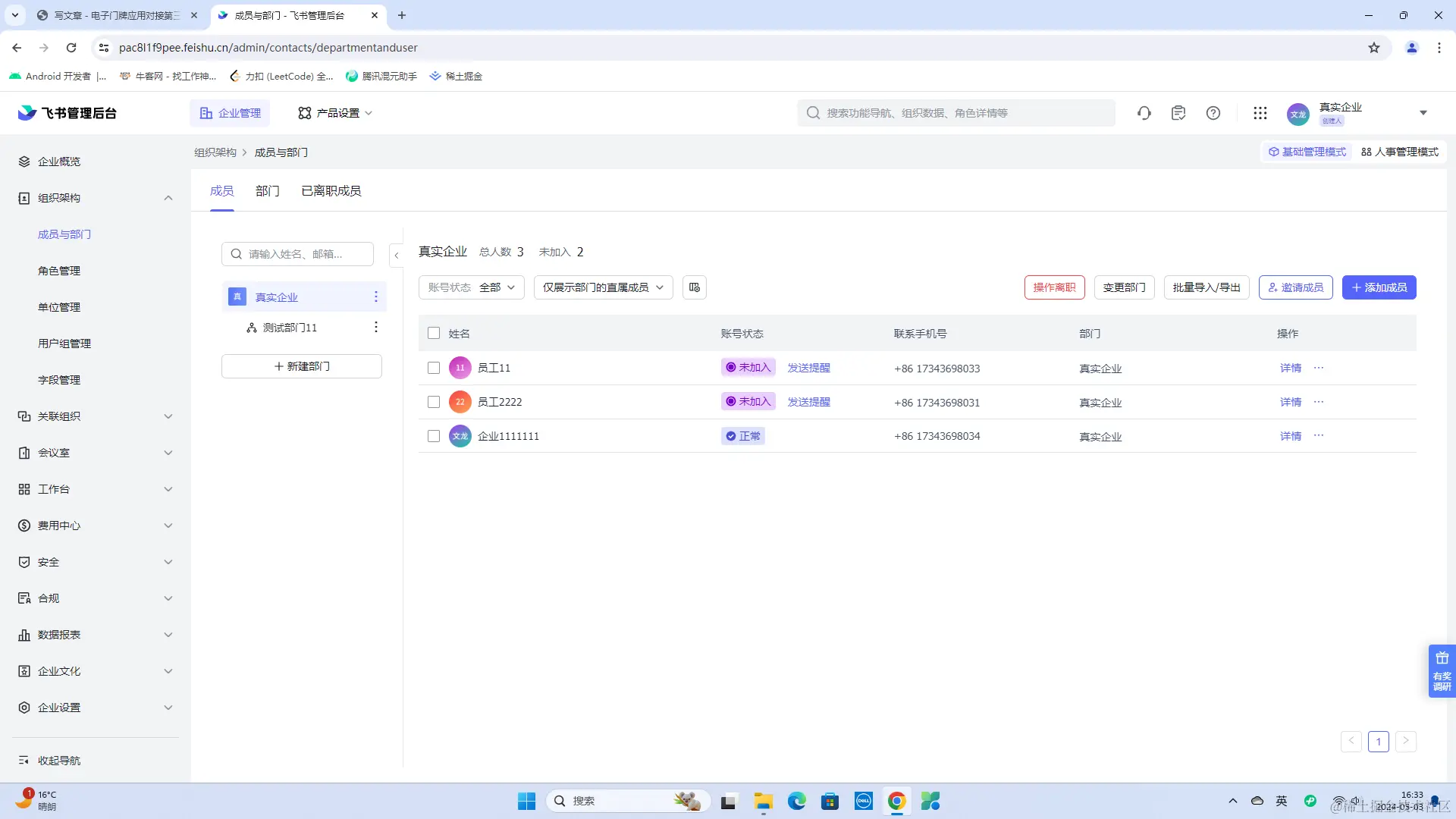Check the checkbox for 员工11
The image size is (1456, 819).
click(434, 368)
